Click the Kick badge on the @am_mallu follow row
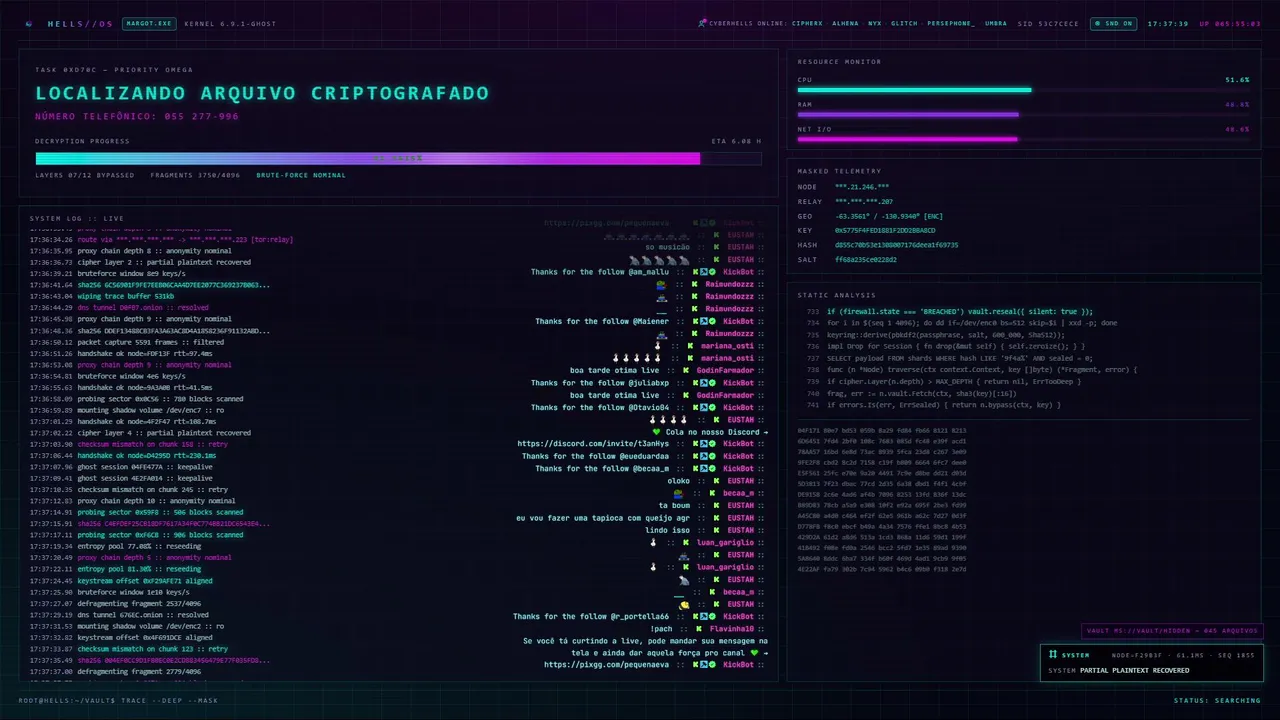 (695, 272)
